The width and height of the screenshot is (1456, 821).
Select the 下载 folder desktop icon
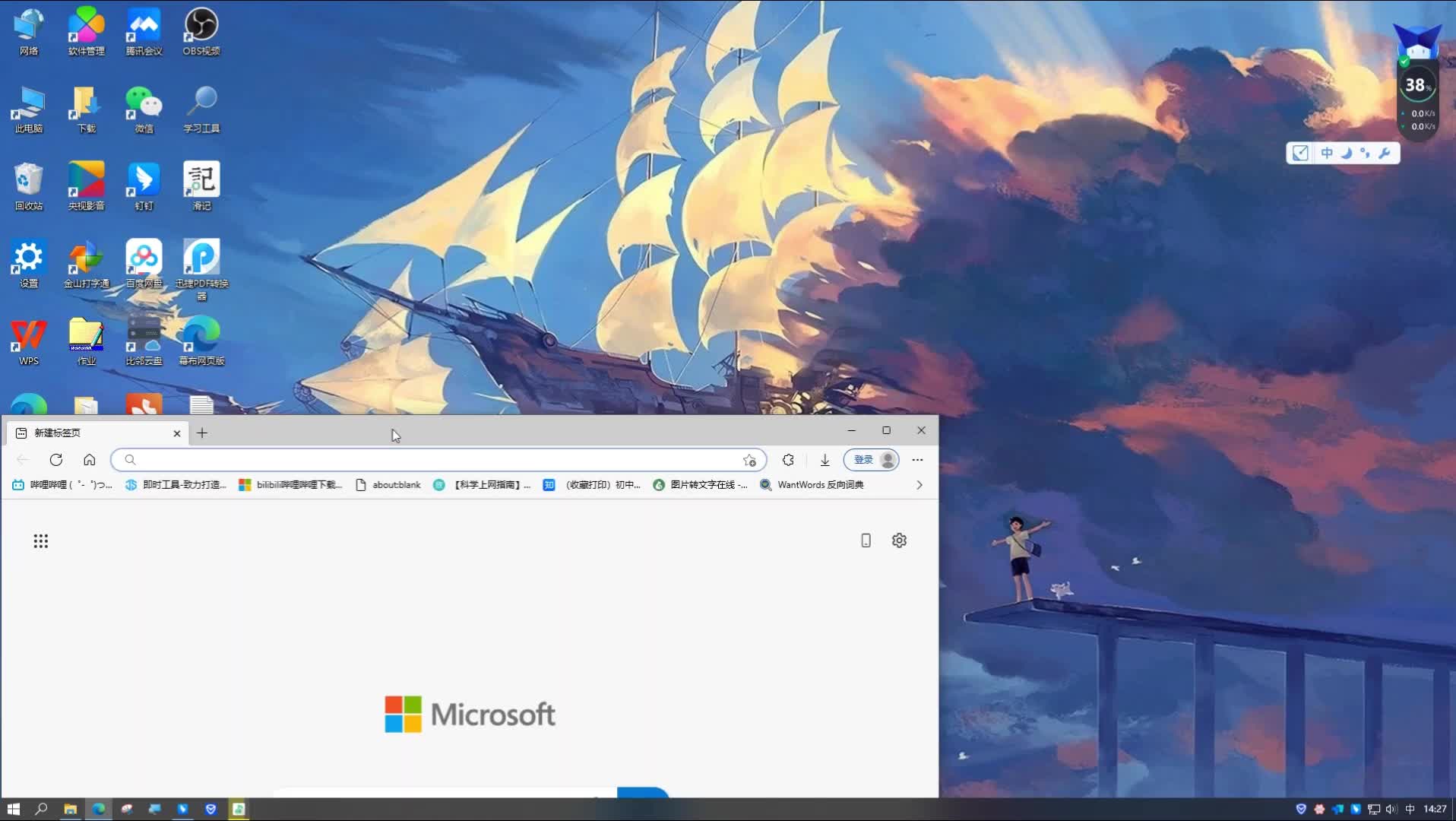(x=87, y=109)
